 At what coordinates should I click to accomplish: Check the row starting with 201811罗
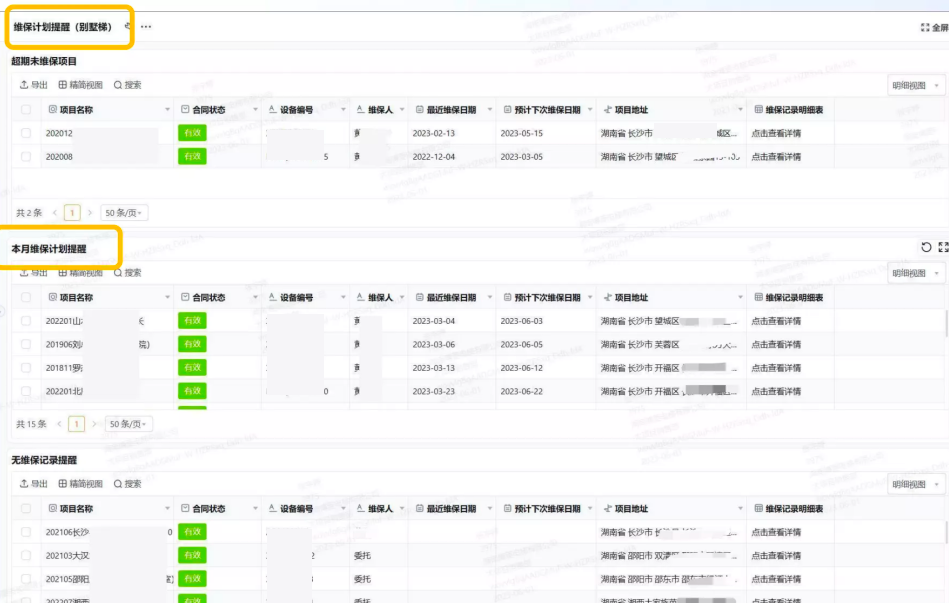point(26,367)
